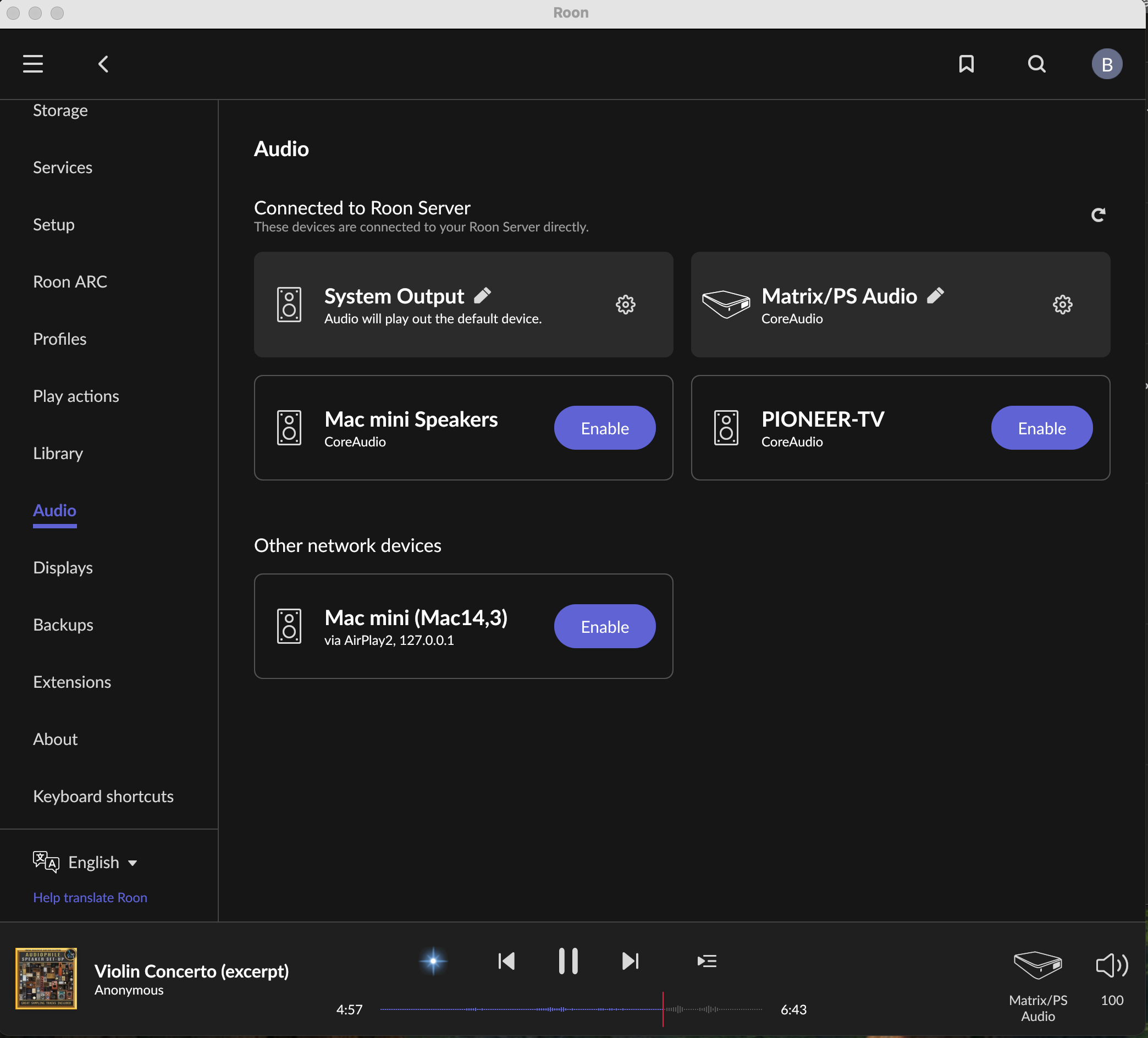1148x1038 pixels.
Task: Open the profile avatar labeled B
Action: click(x=1106, y=64)
